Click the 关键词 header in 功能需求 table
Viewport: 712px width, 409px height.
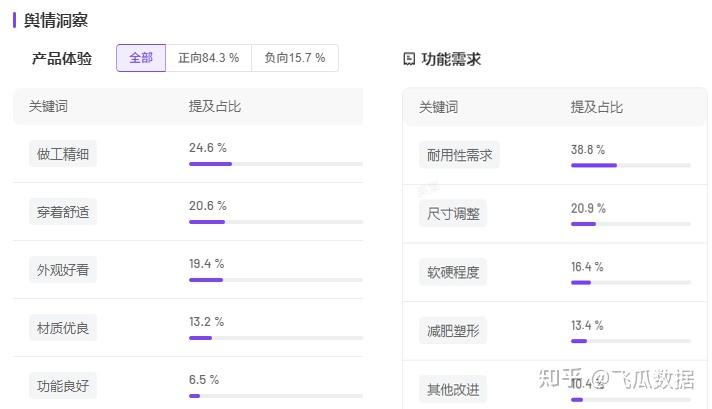pyautogui.click(x=438, y=108)
